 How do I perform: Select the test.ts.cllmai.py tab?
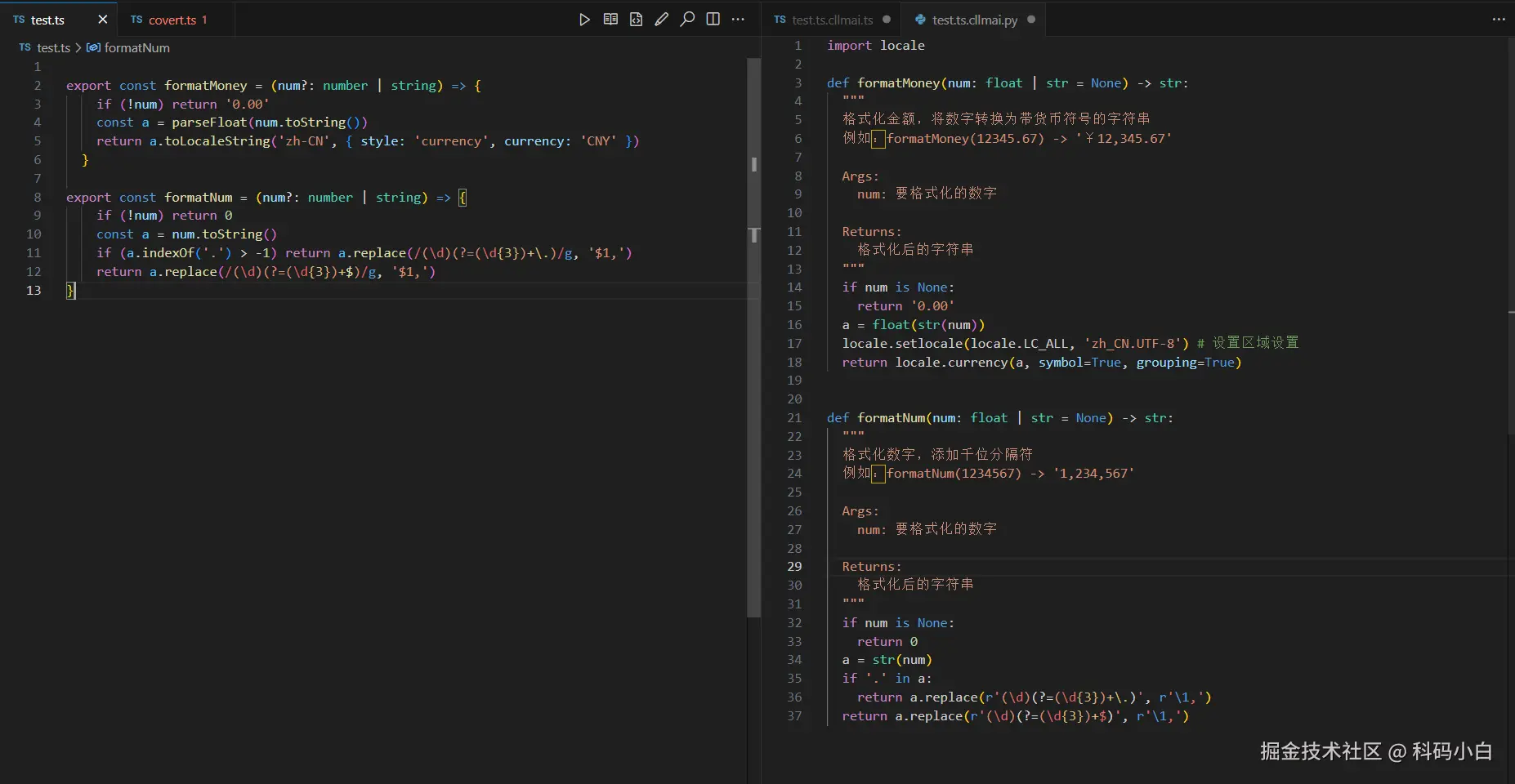click(x=975, y=20)
